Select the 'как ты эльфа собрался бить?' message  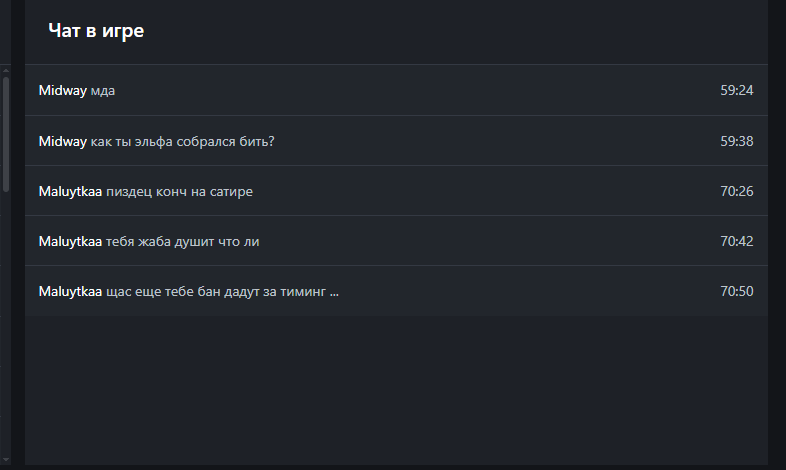(x=182, y=141)
